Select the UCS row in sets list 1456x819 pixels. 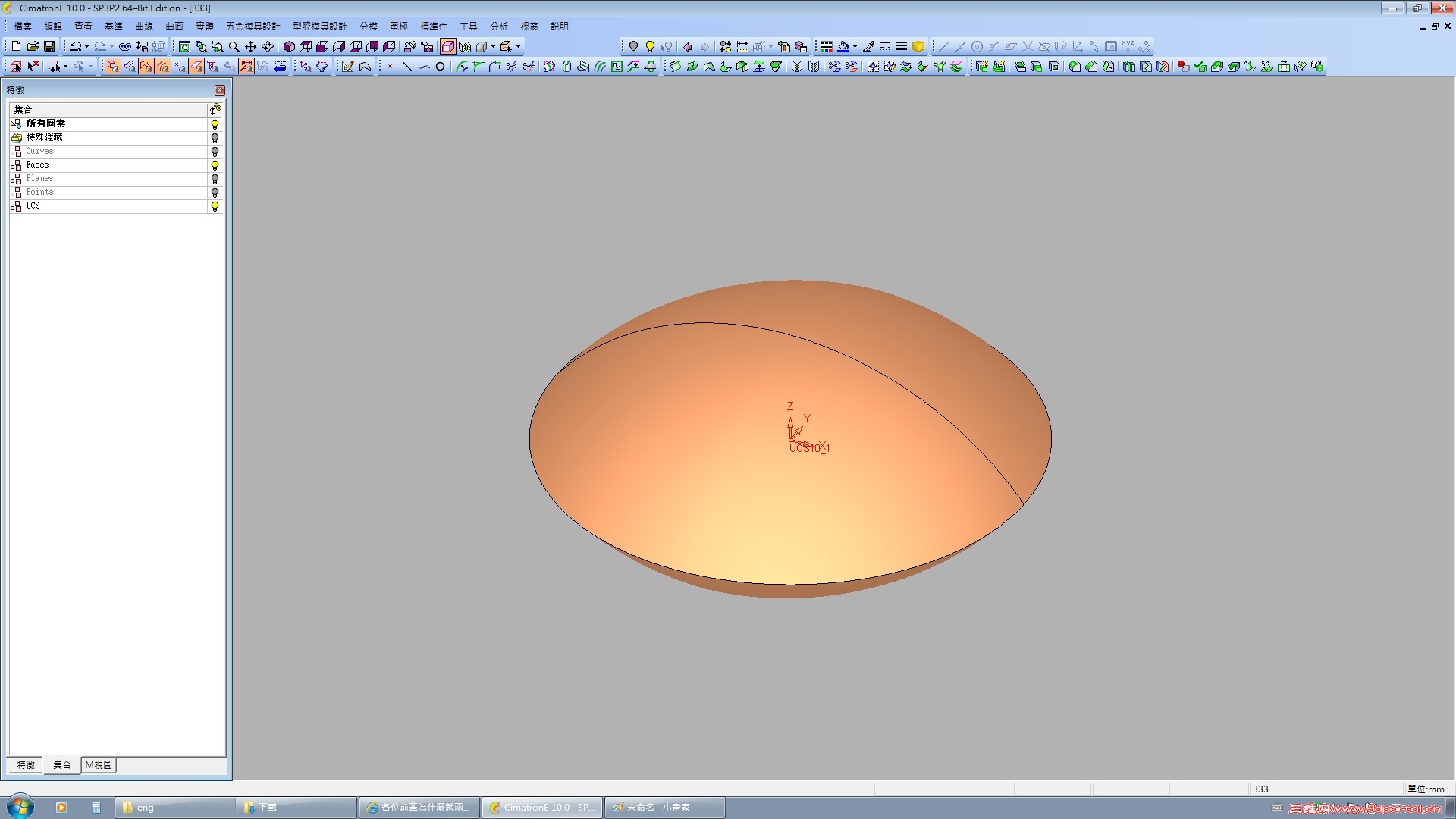108,206
